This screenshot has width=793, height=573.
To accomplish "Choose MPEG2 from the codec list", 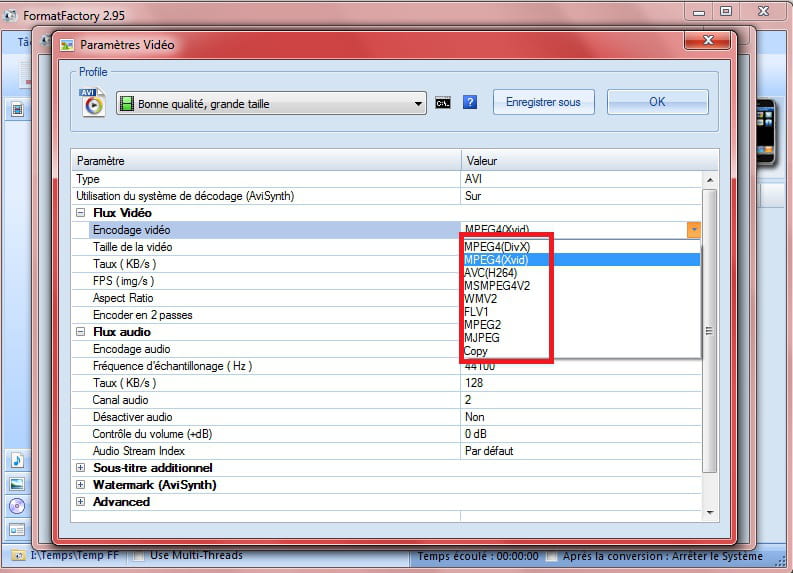I will (581, 325).
